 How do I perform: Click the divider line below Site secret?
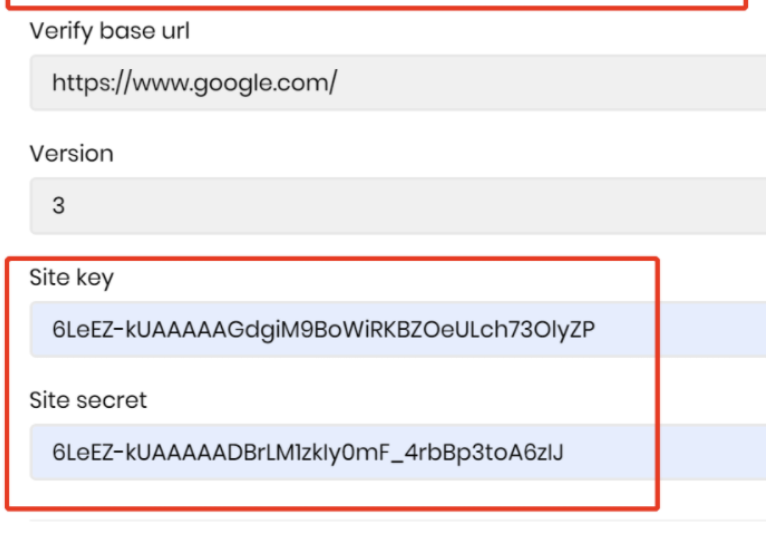(398, 521)
